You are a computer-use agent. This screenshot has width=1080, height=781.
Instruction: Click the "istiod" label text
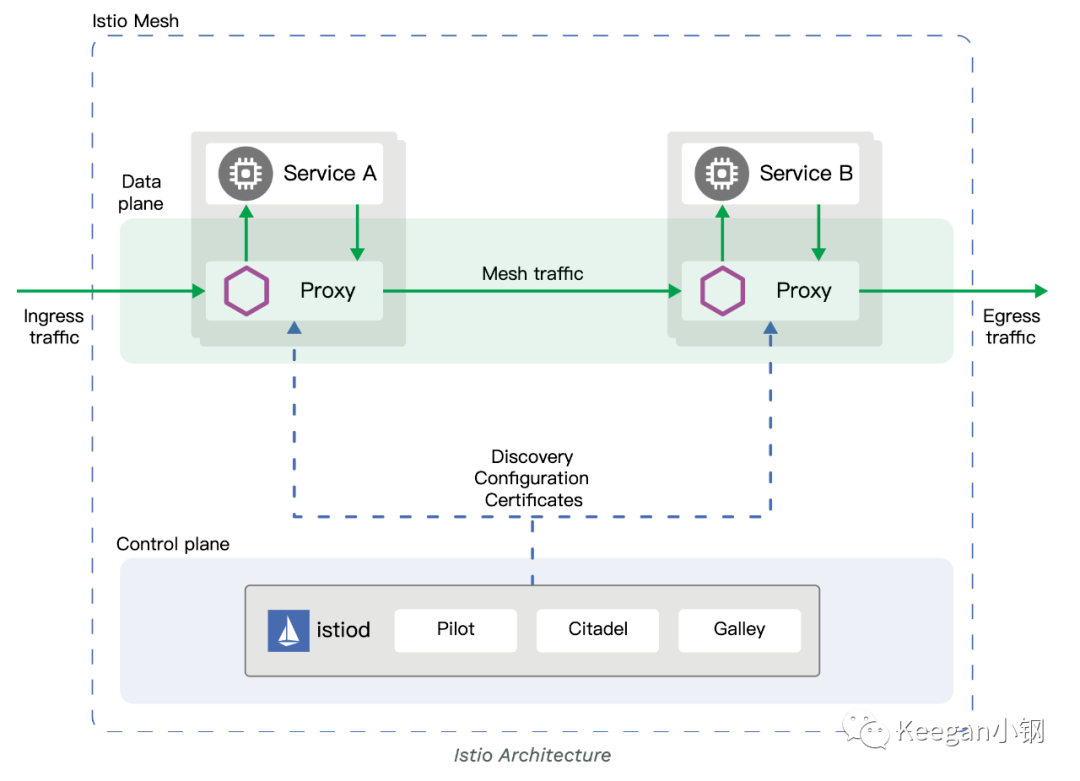343,630
